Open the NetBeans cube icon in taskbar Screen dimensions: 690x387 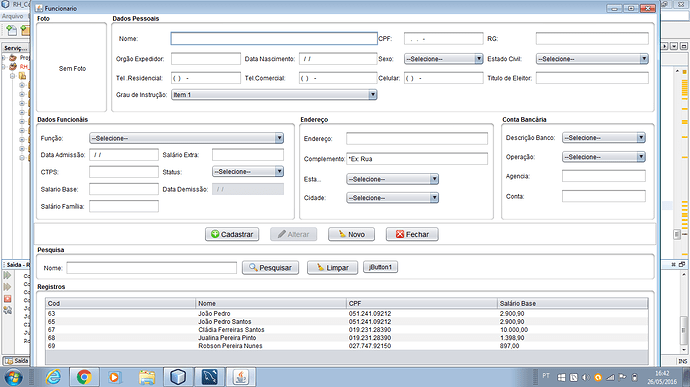[x=178, y=377]
